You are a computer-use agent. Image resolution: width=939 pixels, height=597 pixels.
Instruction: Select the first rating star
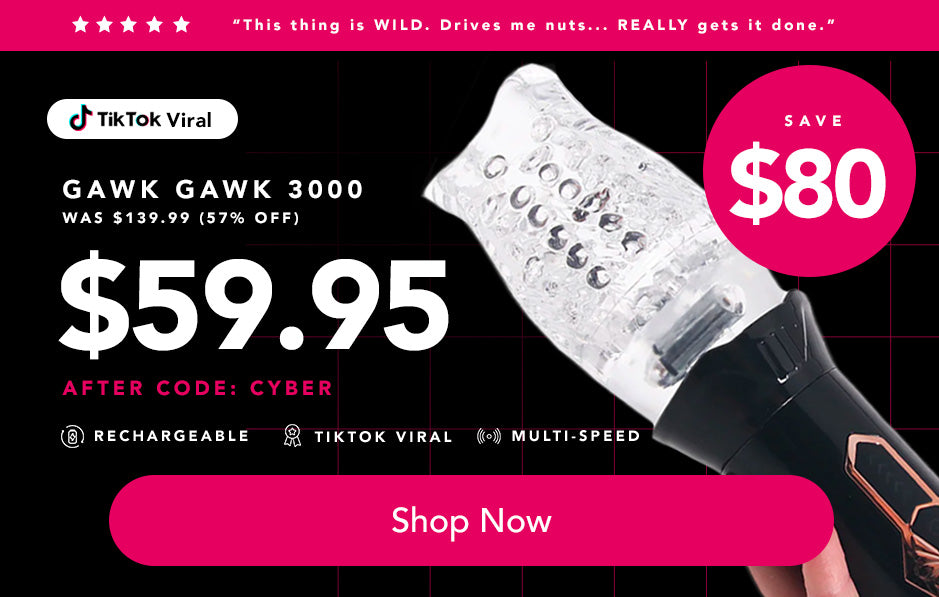tap(80, 25)
